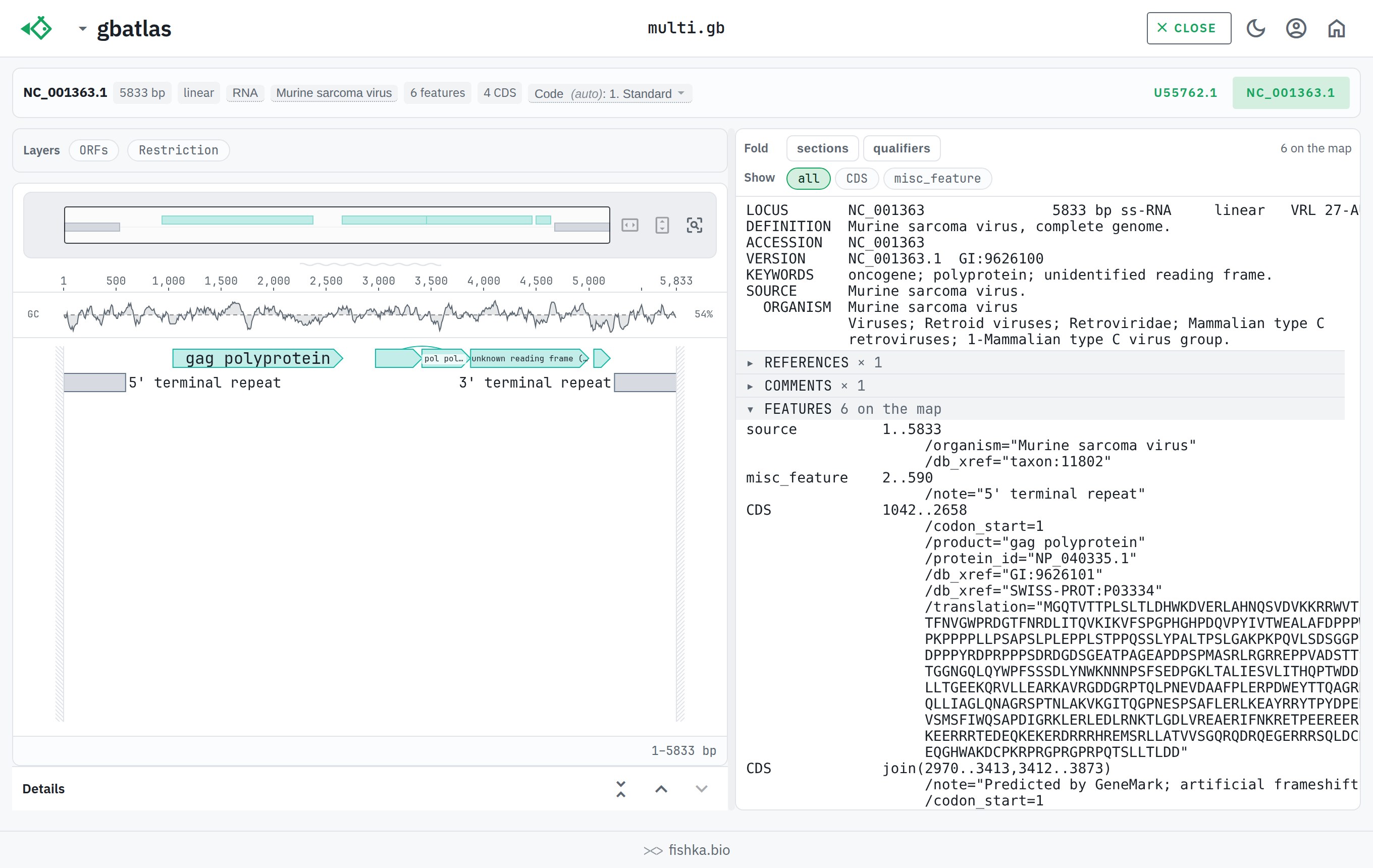
Task: Click the 6 features chip
Action: [x=437, y=93]
